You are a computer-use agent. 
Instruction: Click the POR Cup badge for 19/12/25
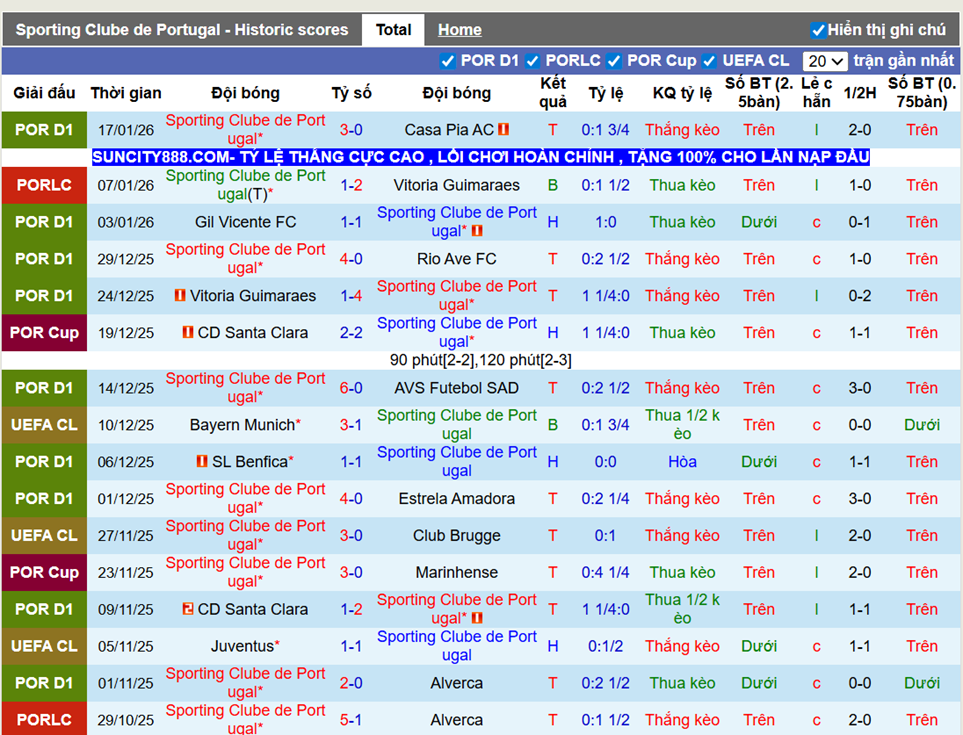(x=44, y=332)
